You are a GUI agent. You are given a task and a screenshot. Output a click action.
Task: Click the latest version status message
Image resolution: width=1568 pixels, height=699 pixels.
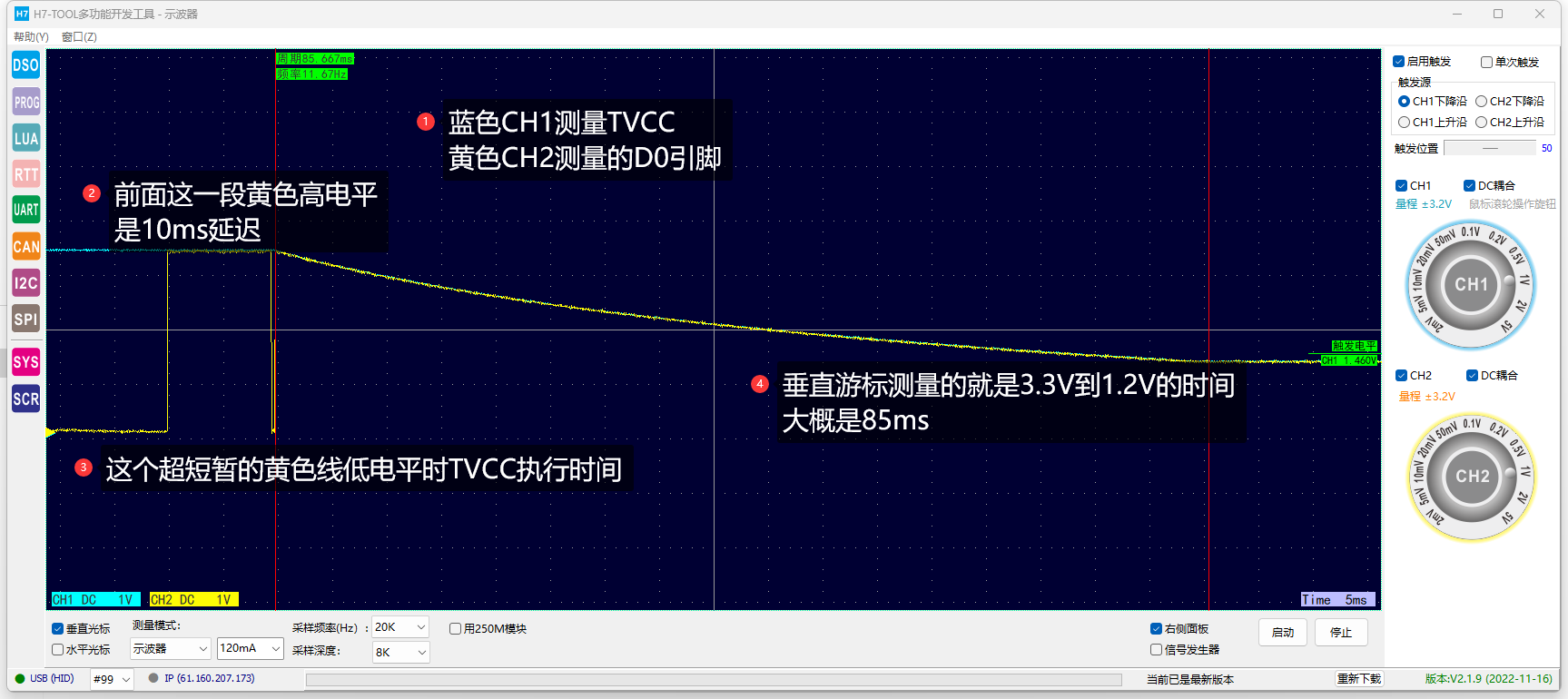pos(1190,679)
